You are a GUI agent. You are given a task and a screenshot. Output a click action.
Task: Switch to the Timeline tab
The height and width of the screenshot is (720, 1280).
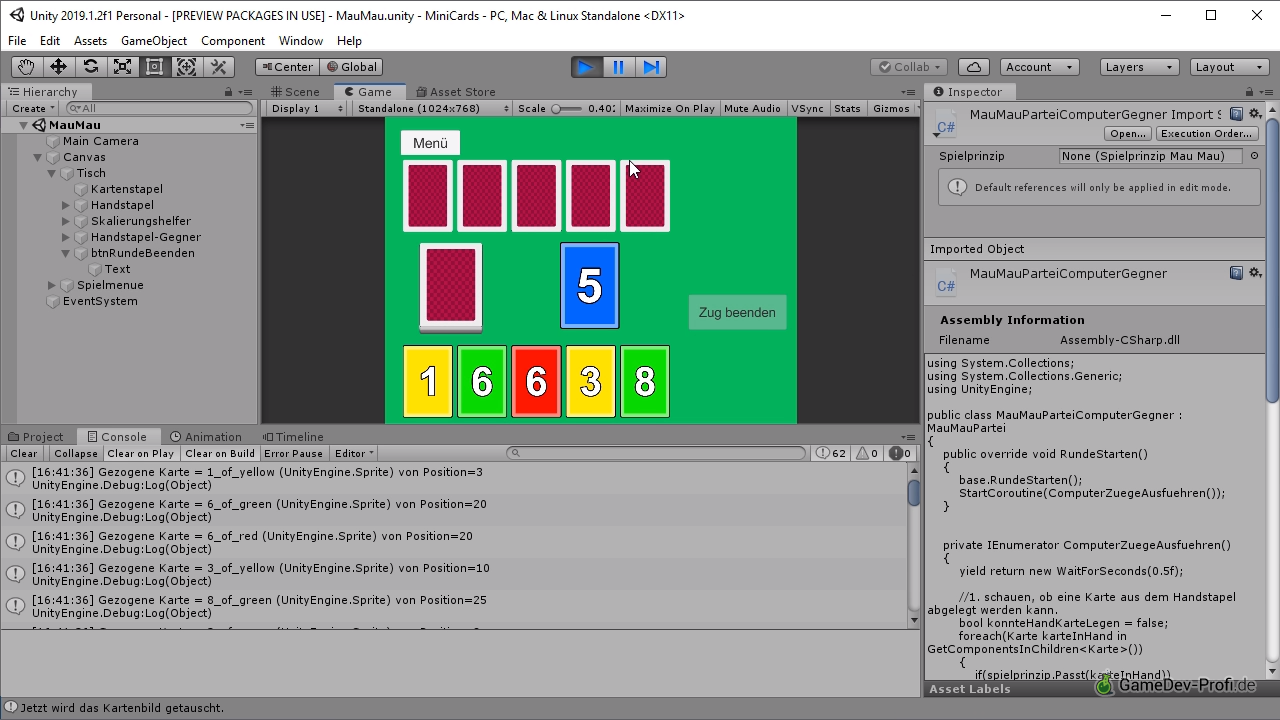(294, 437)
